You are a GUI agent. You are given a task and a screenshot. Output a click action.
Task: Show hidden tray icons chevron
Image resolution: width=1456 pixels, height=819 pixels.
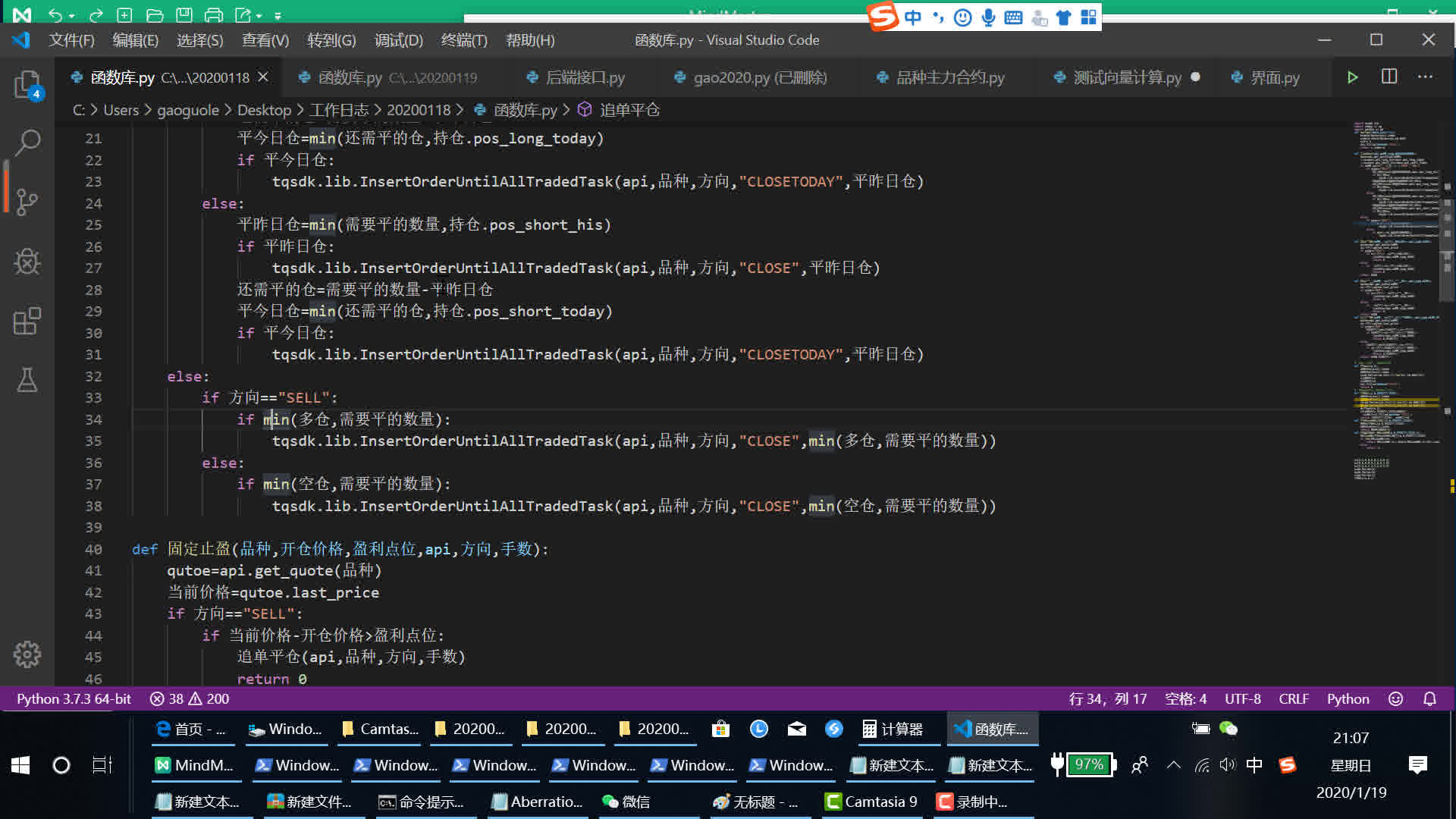tap(1173, 765)
